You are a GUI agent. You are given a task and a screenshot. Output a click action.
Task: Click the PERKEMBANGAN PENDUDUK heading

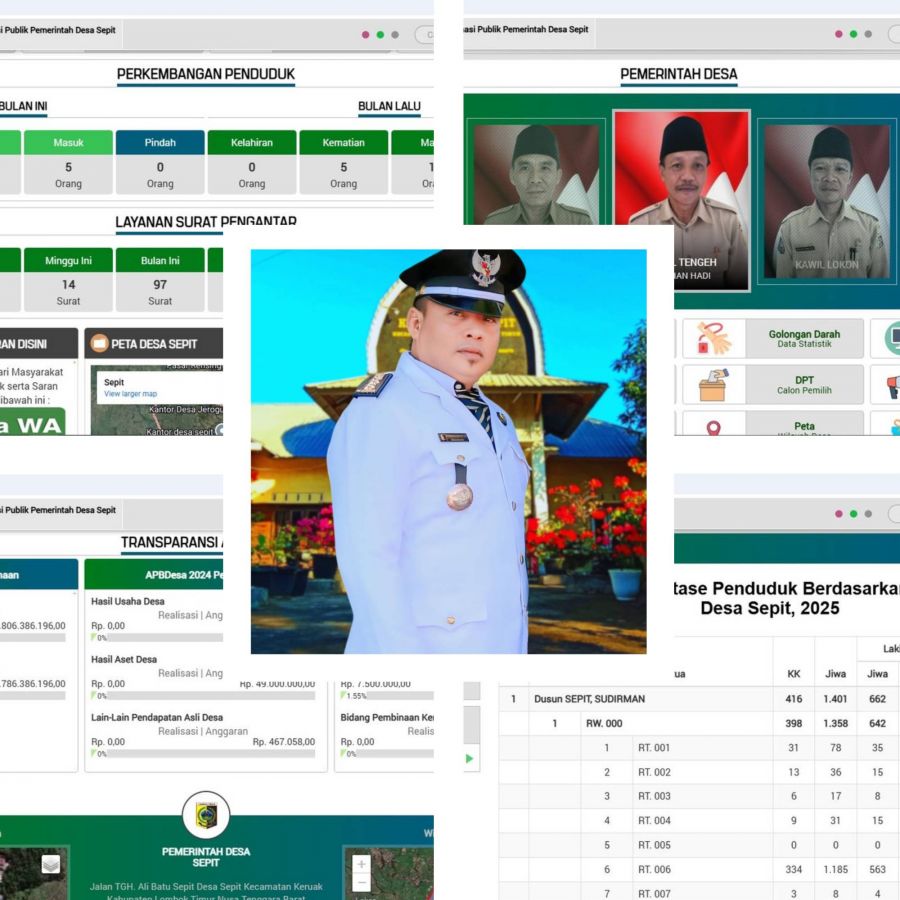205,74
